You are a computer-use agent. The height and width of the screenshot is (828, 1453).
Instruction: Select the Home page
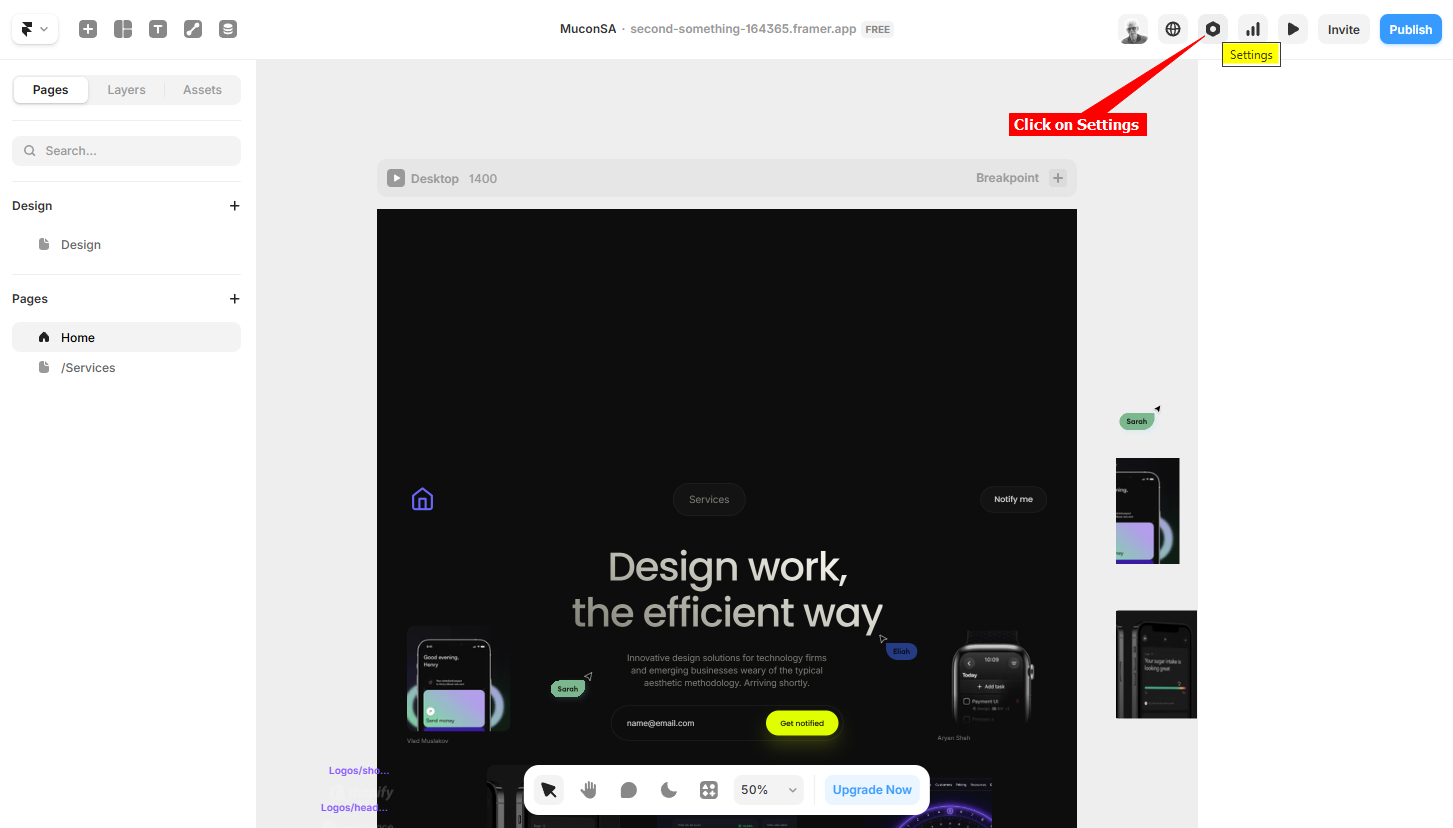tap(126, 337)
